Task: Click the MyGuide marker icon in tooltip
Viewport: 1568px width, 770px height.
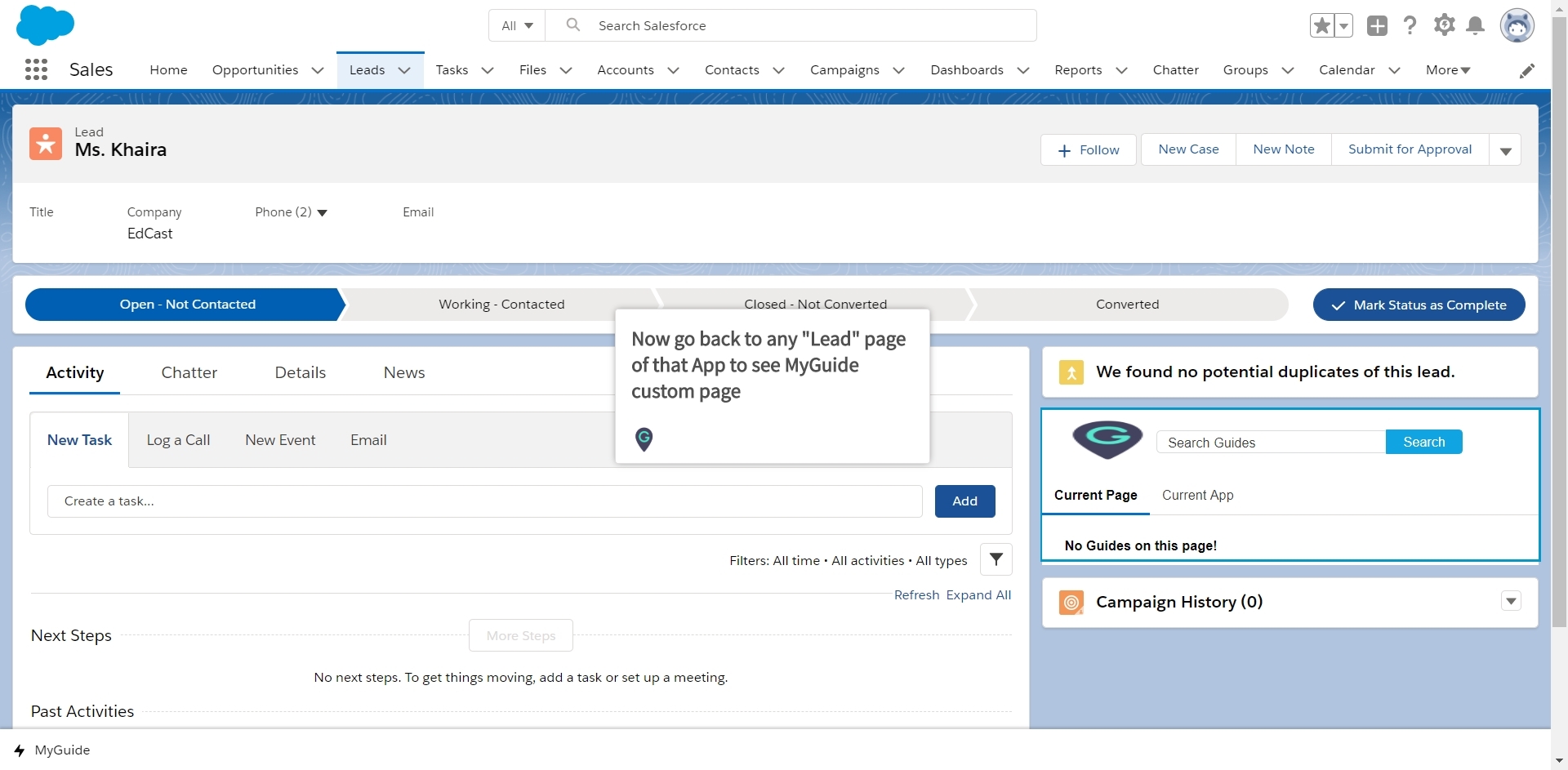Action: [x=644, y=439]
